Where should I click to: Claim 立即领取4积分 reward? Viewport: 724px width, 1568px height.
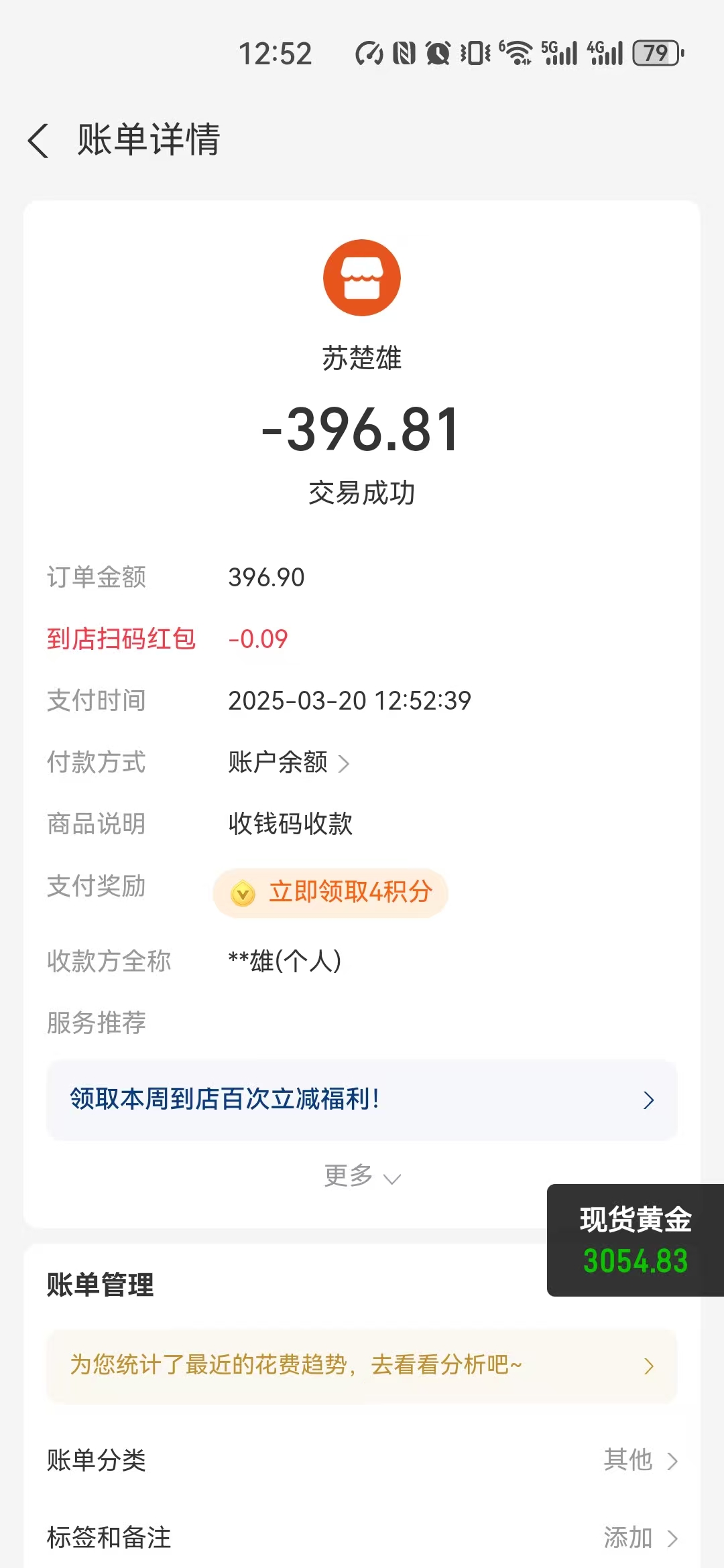click(x=330, y=893)
